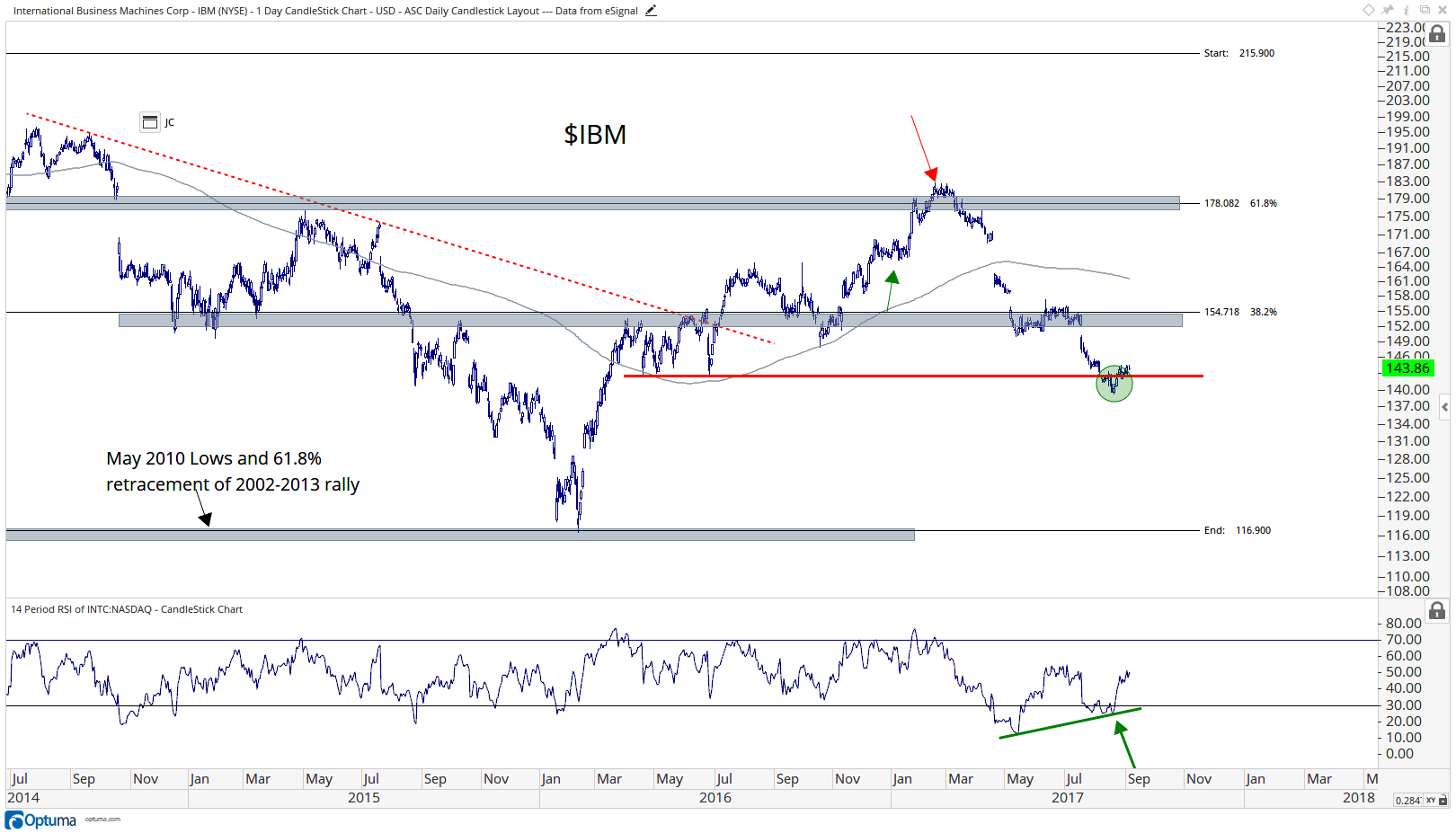
Task: Click the 116.00 value on price axis
Action: 1407,536
